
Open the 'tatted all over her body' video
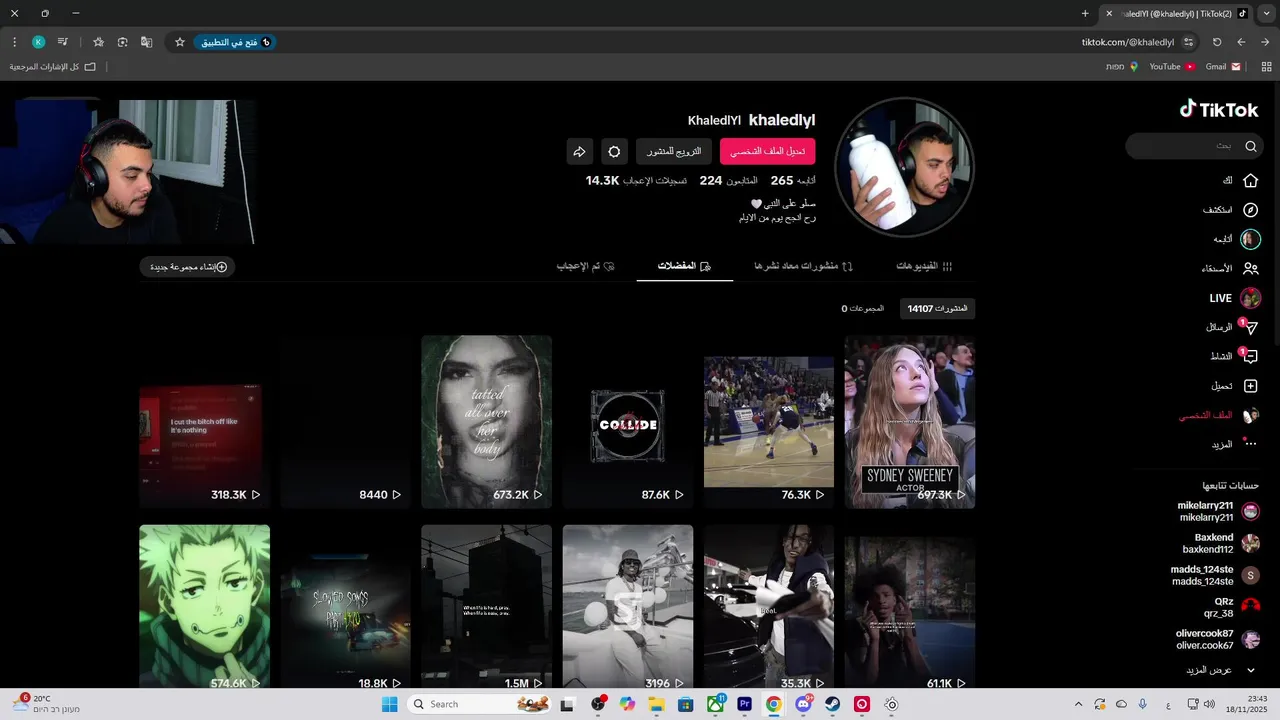point(486,422)
